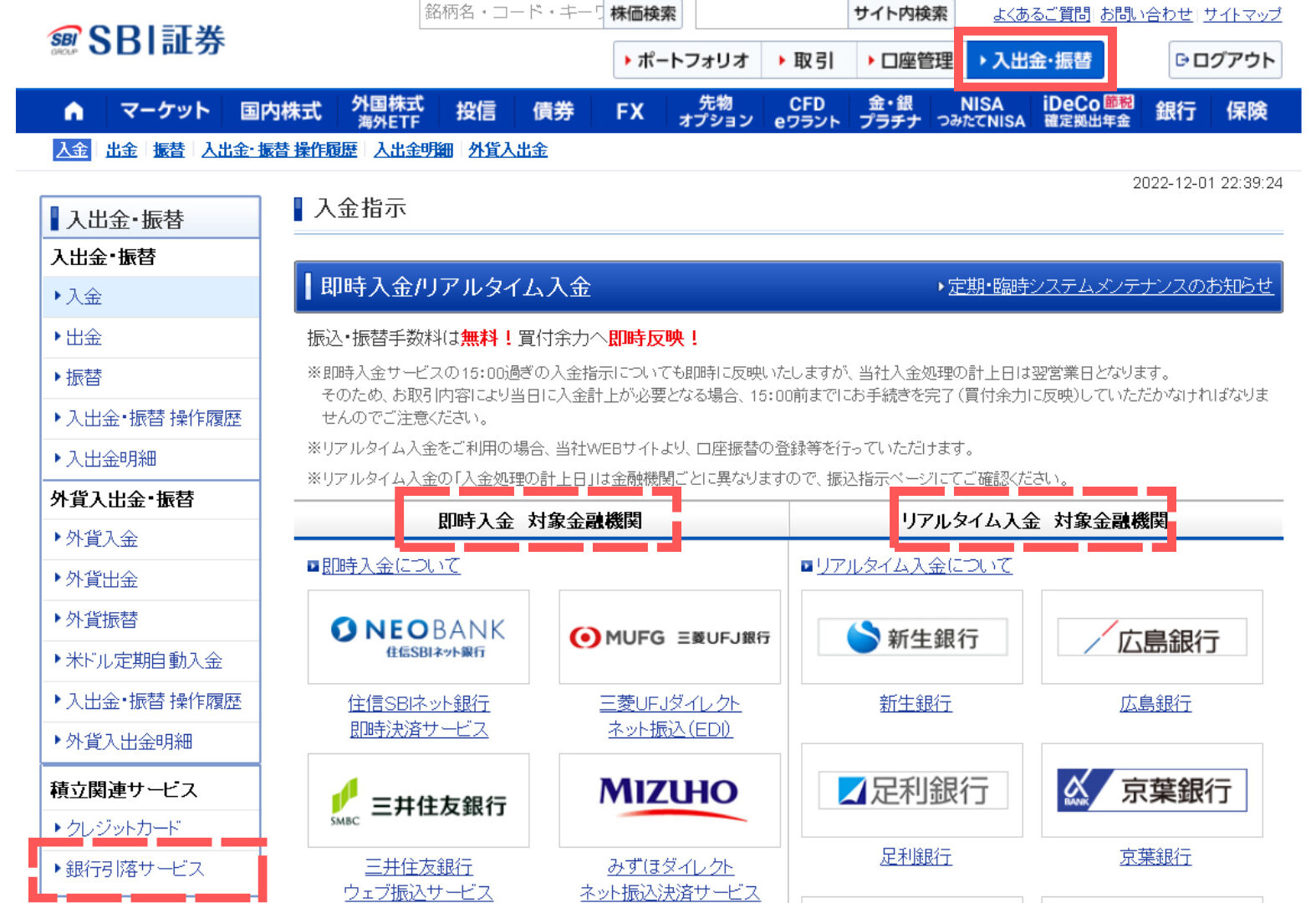Select 入金 in the left sidebar
The height and width of the screenshot is (903, 1316).
(150, 297)
